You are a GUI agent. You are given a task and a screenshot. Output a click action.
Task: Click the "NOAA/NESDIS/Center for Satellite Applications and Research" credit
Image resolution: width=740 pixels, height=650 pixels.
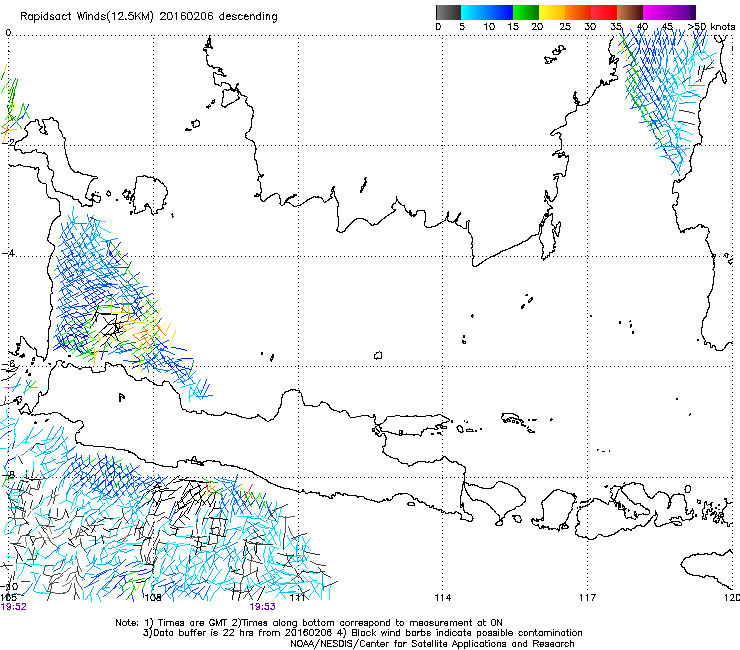(432, 644)
